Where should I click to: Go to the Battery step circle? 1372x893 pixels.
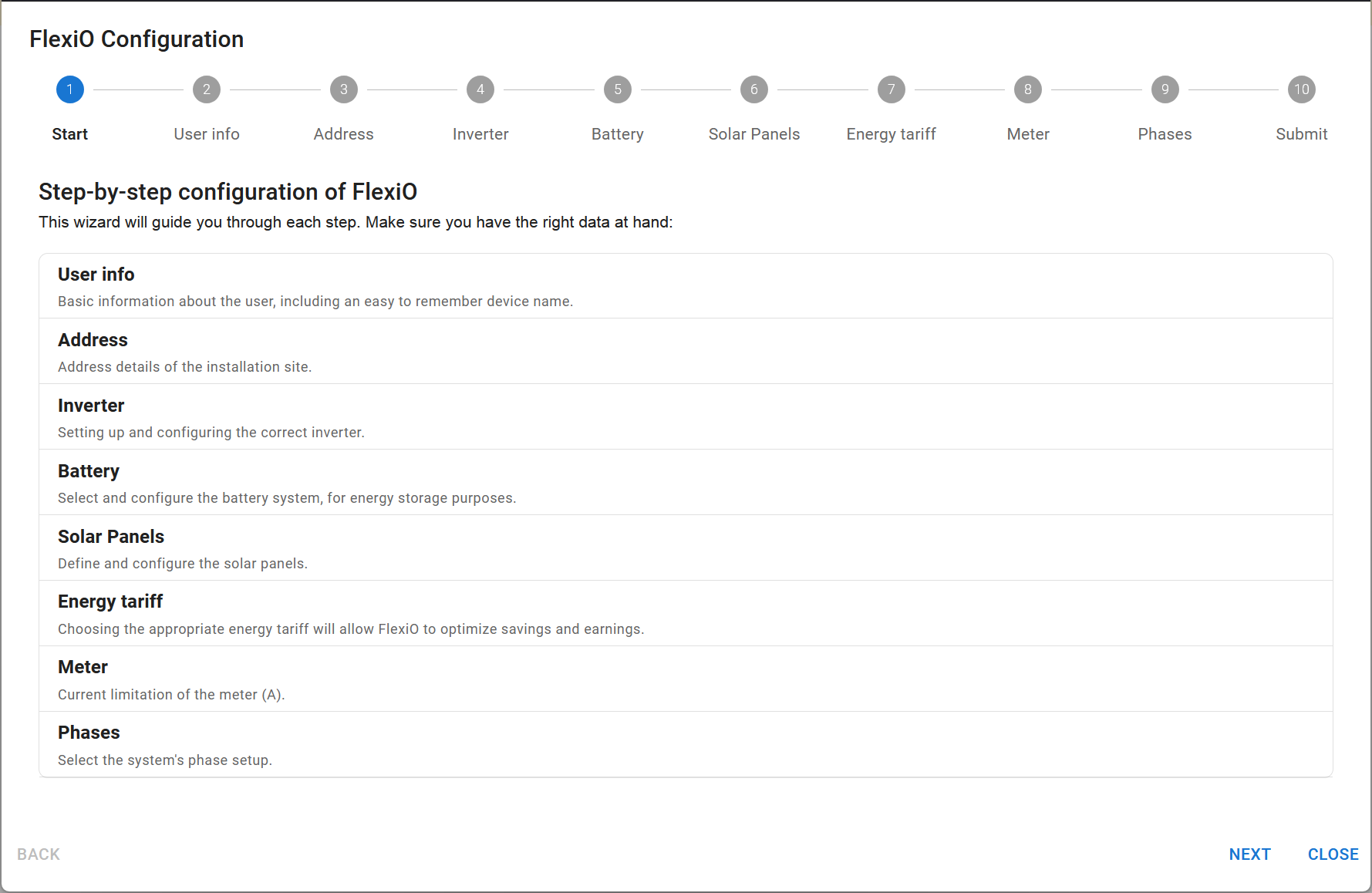click(x=617, y=89)
